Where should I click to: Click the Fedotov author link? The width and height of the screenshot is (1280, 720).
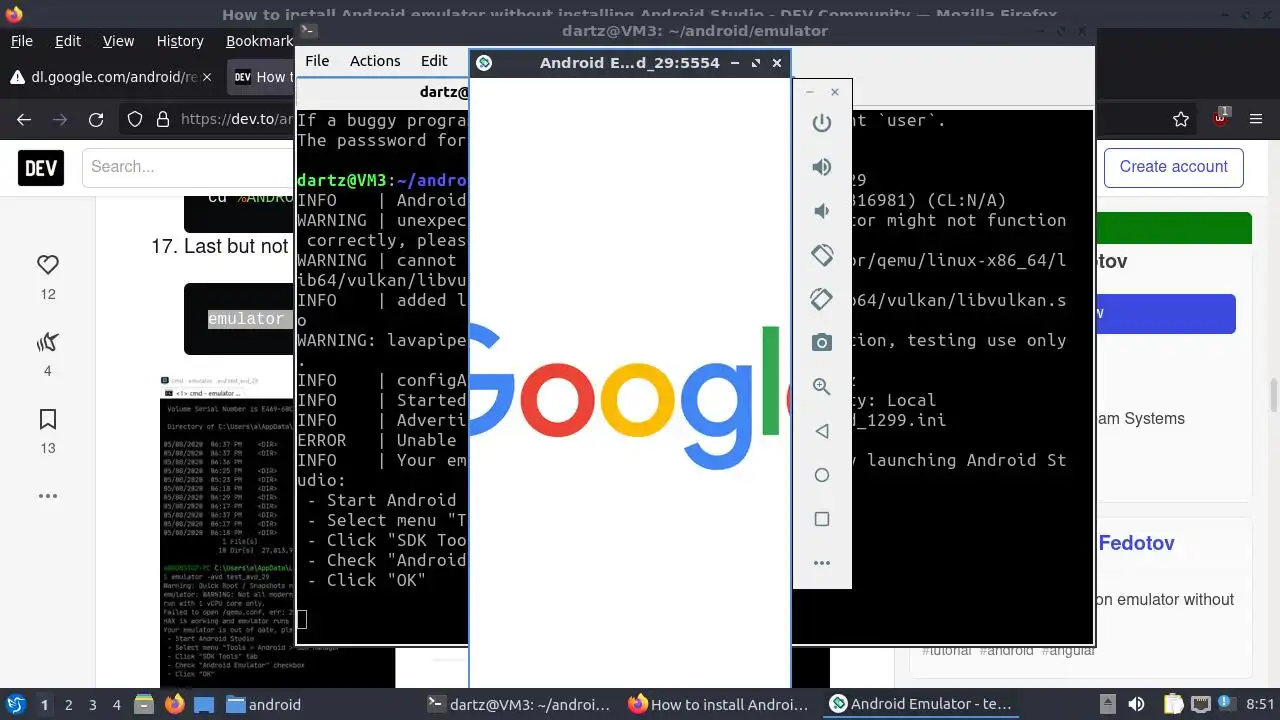pos(1136,543)
